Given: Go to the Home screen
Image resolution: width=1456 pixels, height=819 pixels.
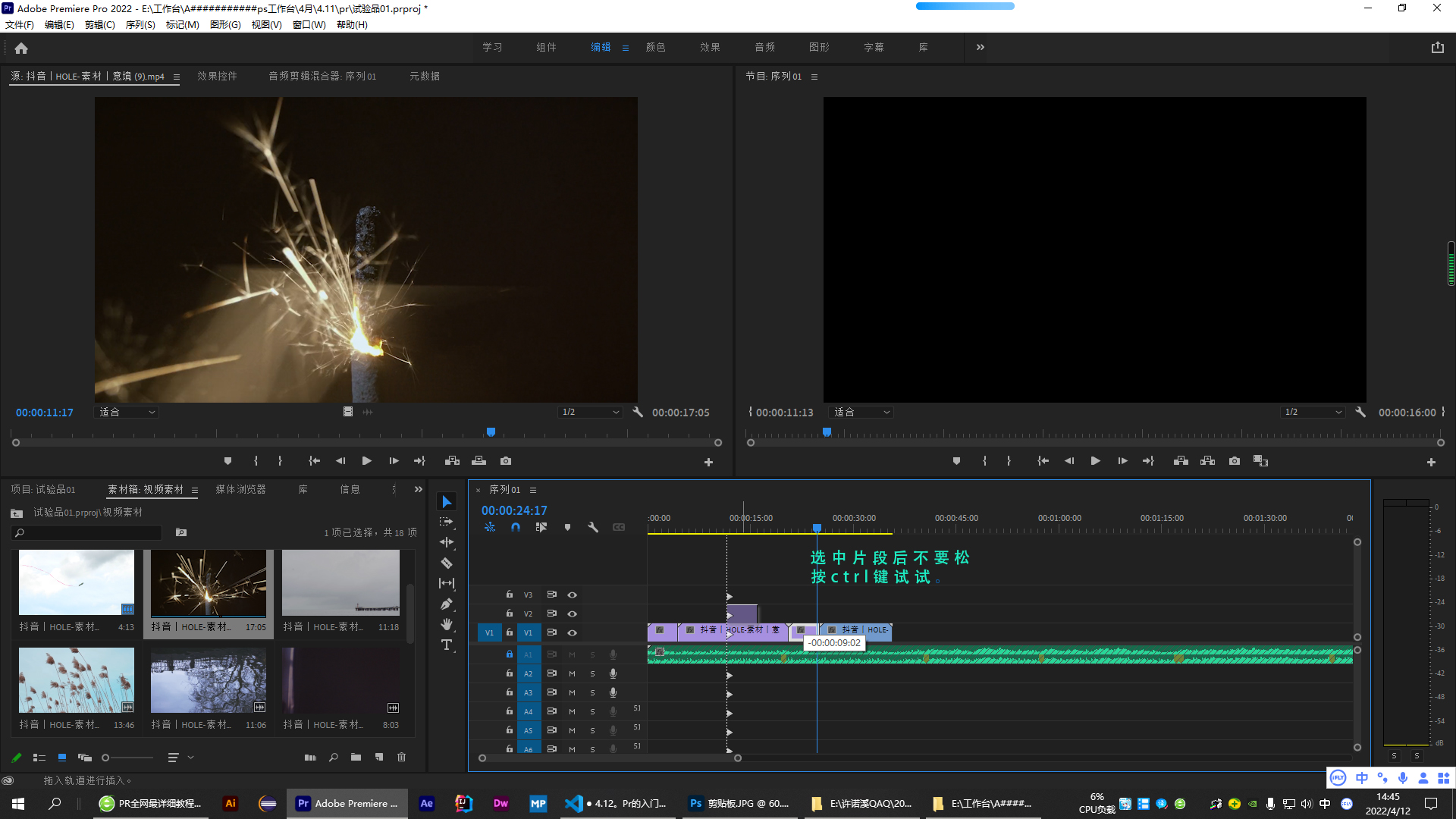Looking at the screenshot, I should [21, 48].
